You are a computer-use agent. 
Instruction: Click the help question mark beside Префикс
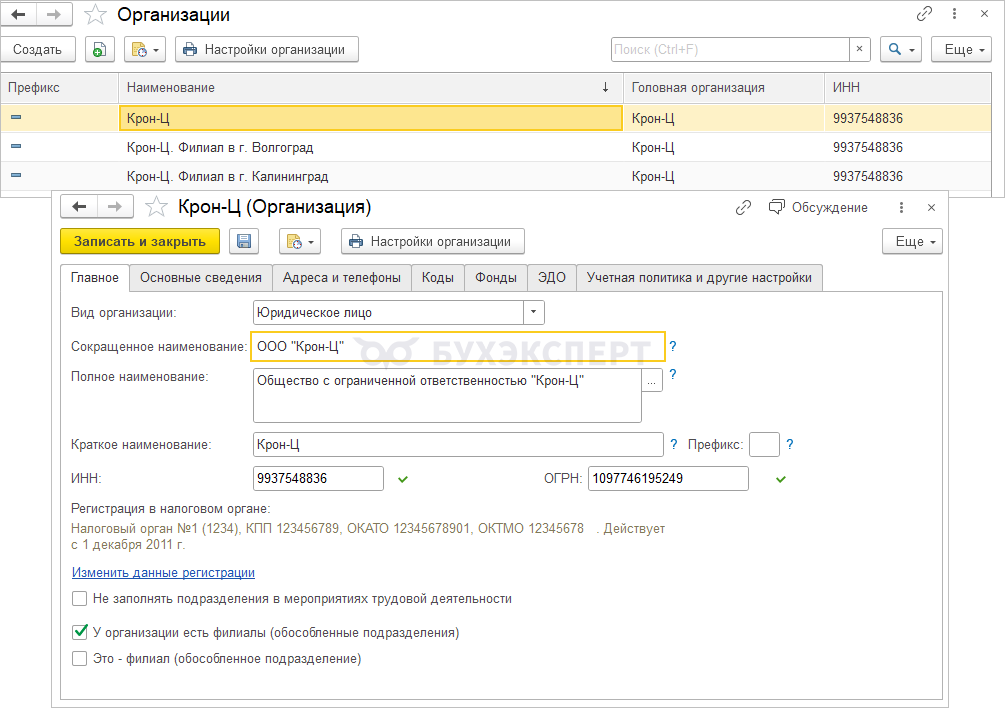790,445
